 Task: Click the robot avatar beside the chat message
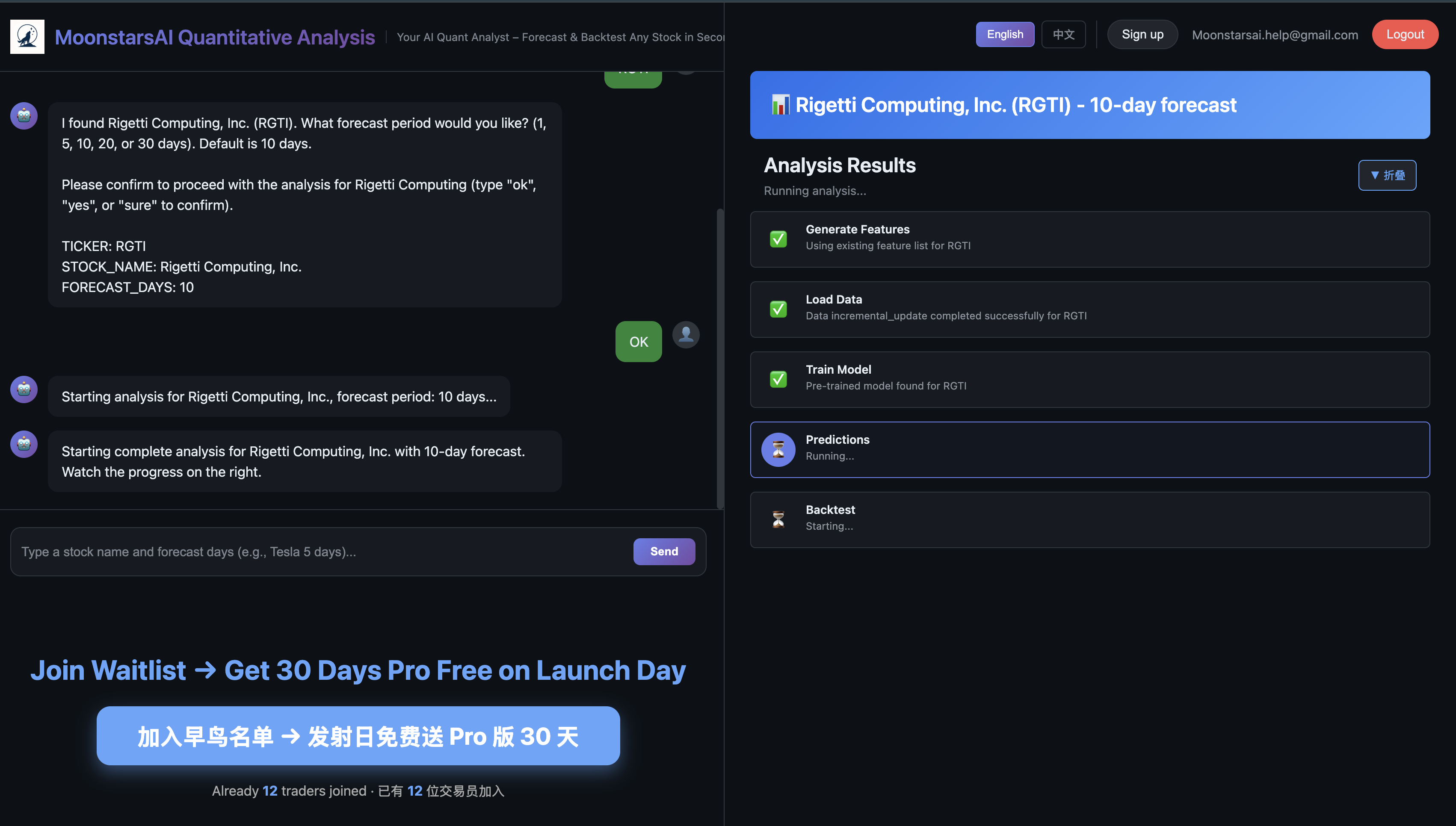23,115
